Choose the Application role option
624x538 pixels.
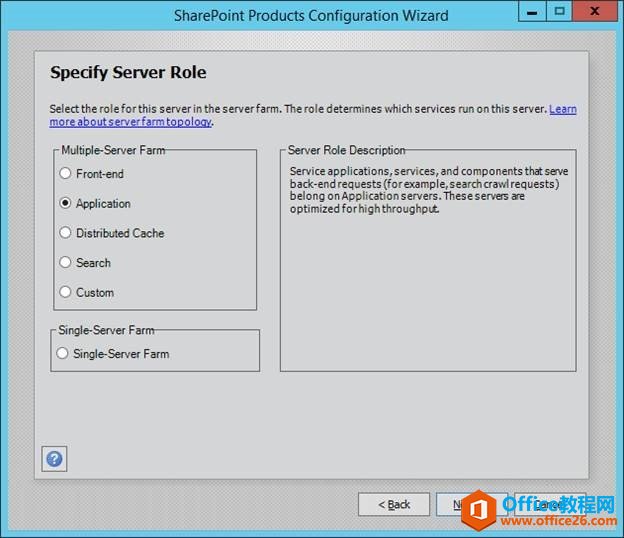(x=95, y=203)
